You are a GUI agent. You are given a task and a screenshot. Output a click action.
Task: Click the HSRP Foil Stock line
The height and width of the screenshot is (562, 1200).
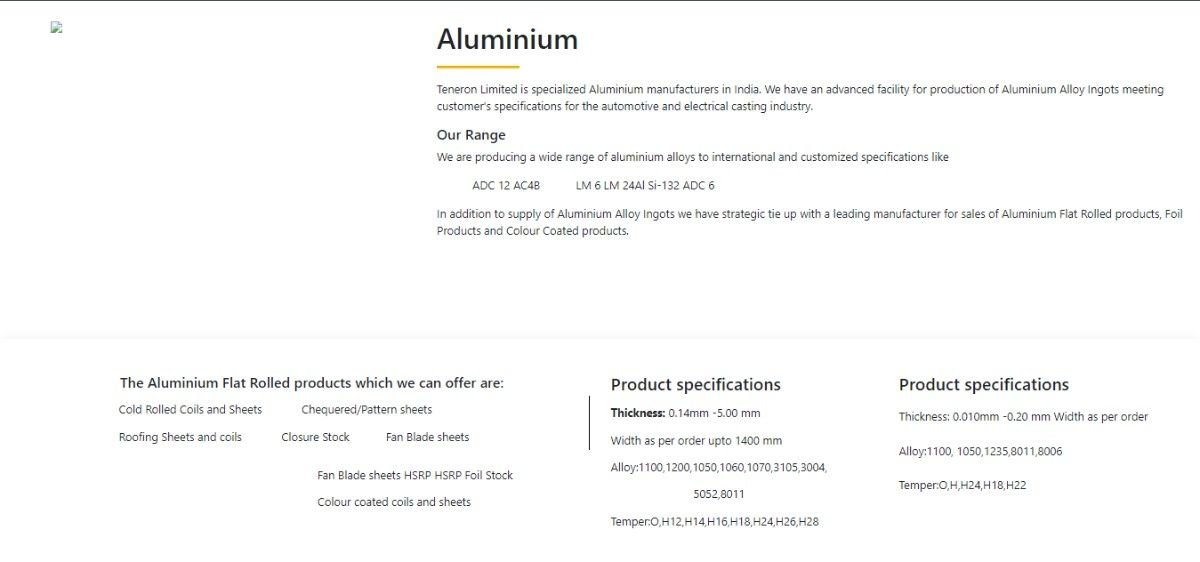click(415, 476)
